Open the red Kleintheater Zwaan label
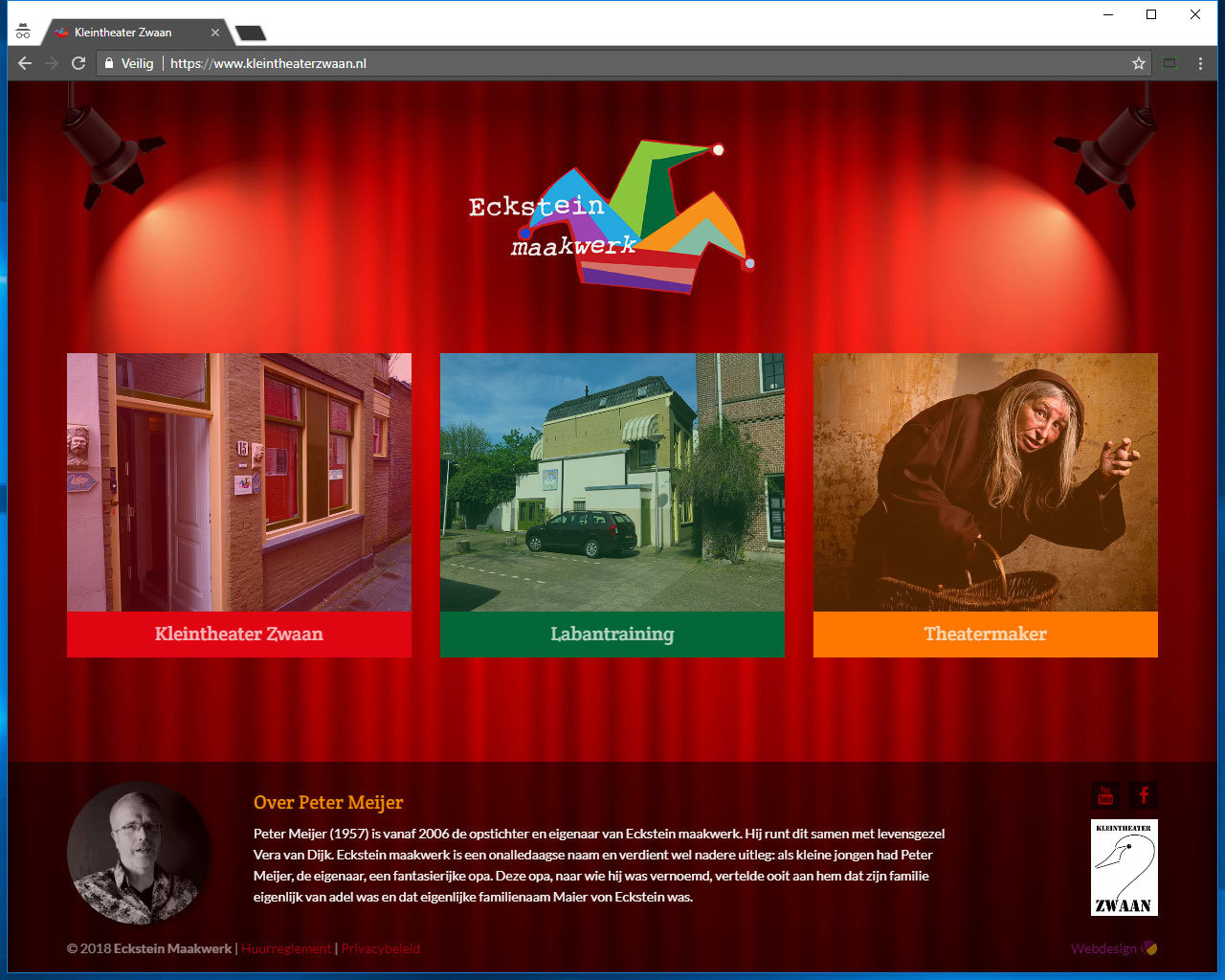This screenshot has width=1225, height=980. [x=239, y=635]
